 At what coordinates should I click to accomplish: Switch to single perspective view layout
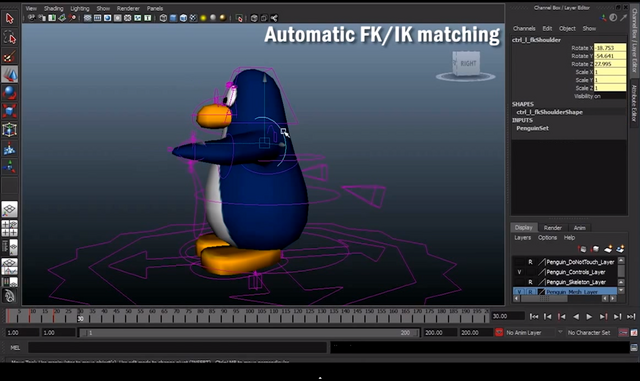click(9, 209)
